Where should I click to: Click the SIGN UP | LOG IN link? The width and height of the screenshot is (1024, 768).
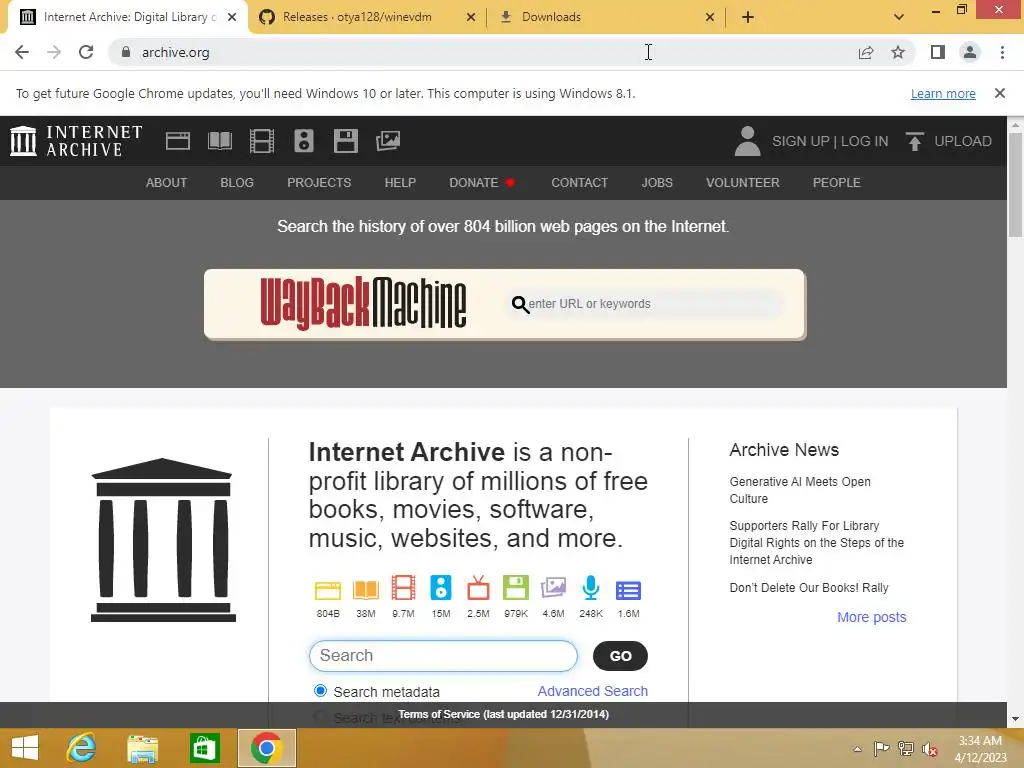(x=830, y=141)
